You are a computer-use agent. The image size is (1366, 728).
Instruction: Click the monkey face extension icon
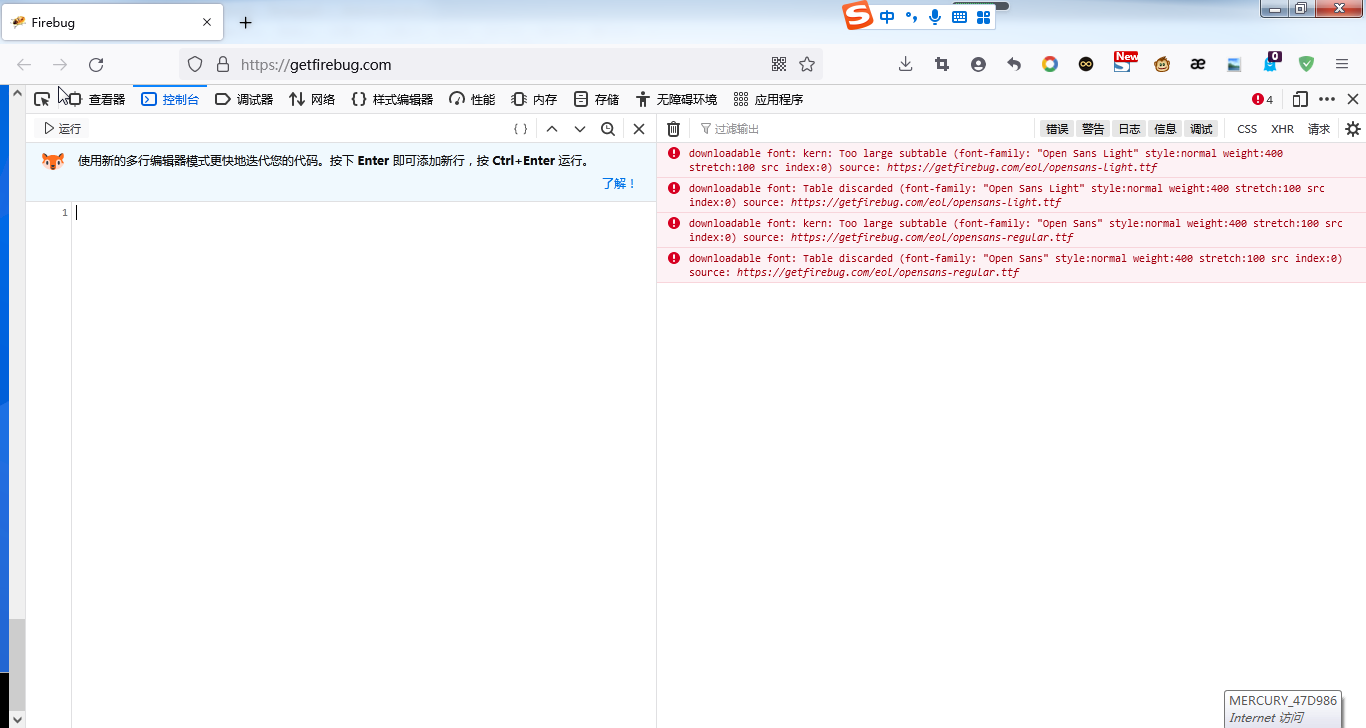1162,64
